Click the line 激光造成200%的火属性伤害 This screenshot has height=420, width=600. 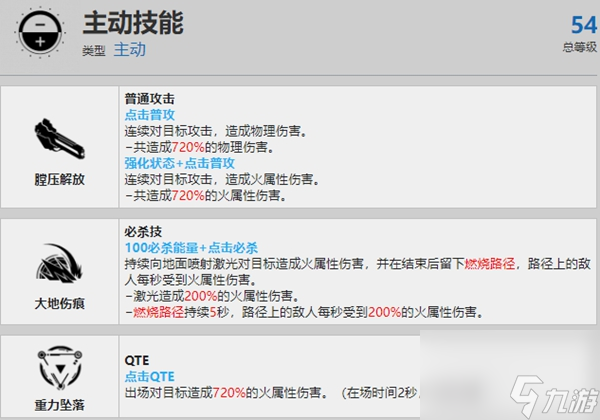(x=212, y=296)
